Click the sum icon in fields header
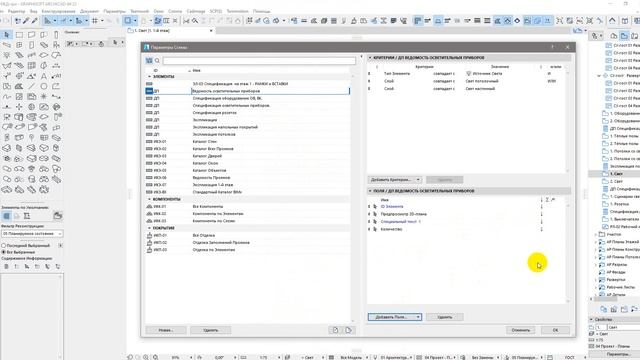This screenshot has width=640, height=360. [547, 200]
